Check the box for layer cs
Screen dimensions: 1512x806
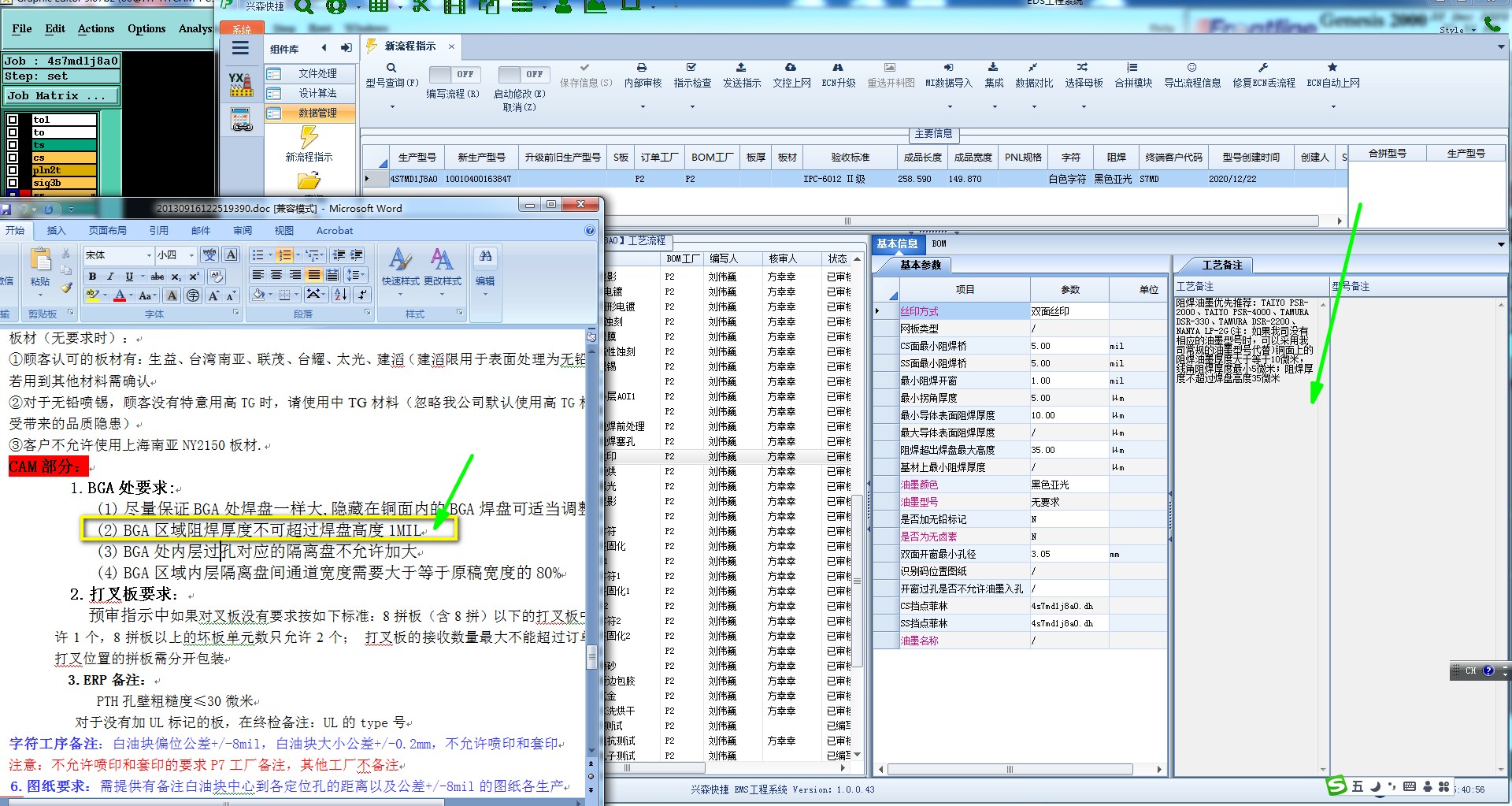pyautogui.click(x=13, y=158)
